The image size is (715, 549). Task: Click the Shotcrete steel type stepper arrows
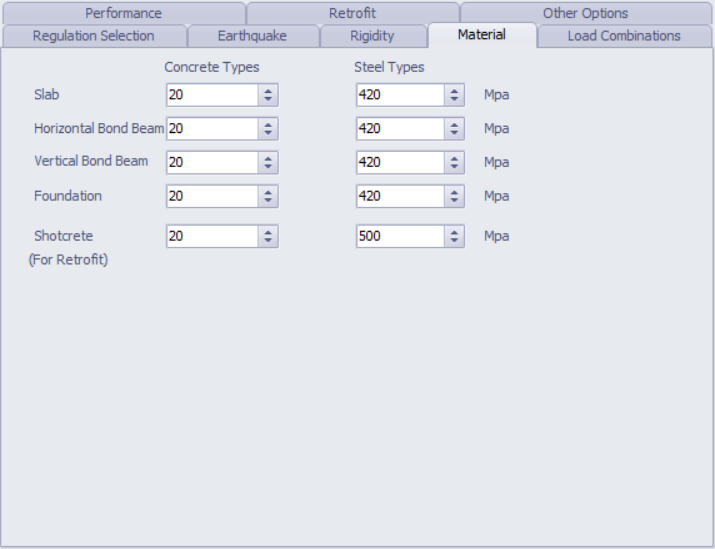(455, 236)
